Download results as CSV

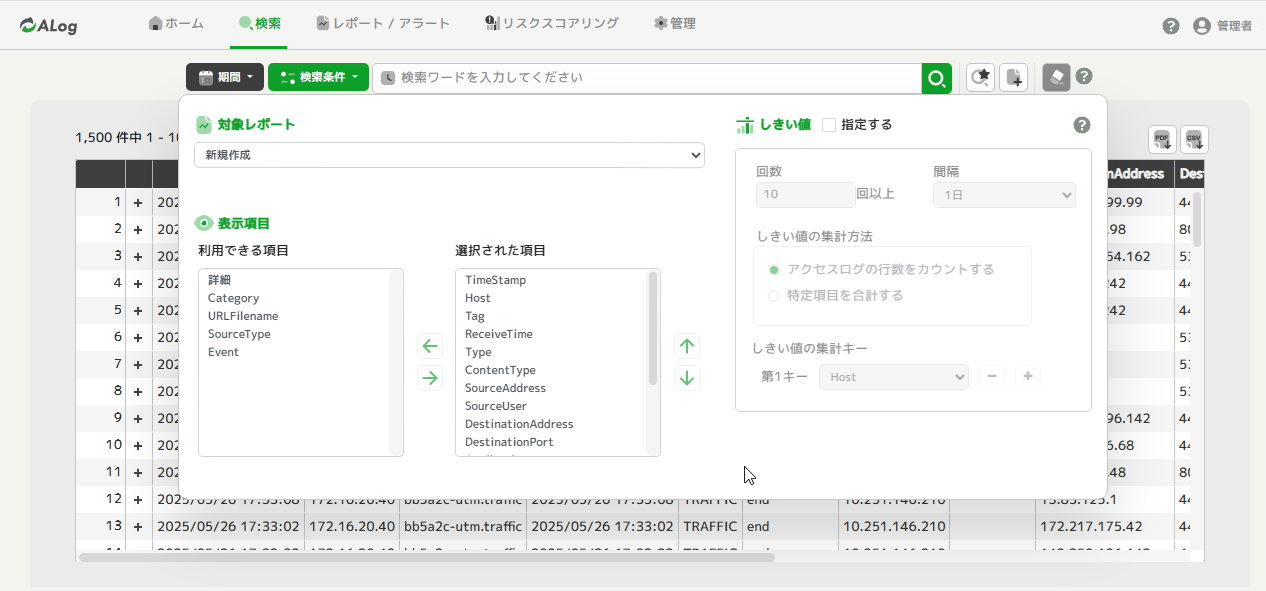[x=1194, y=139]
